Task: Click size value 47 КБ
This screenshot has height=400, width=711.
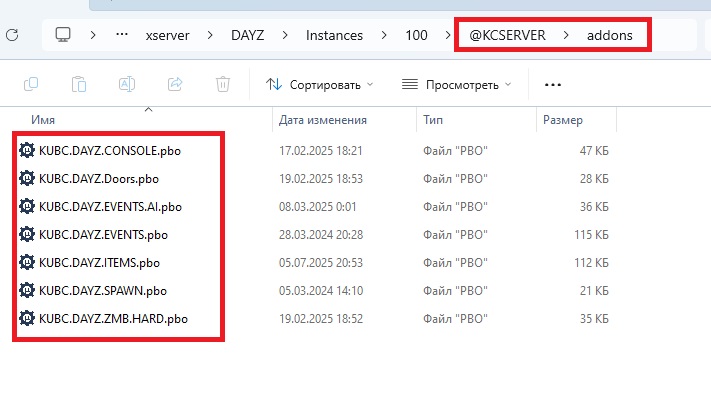Action: (x=594, y=151)
